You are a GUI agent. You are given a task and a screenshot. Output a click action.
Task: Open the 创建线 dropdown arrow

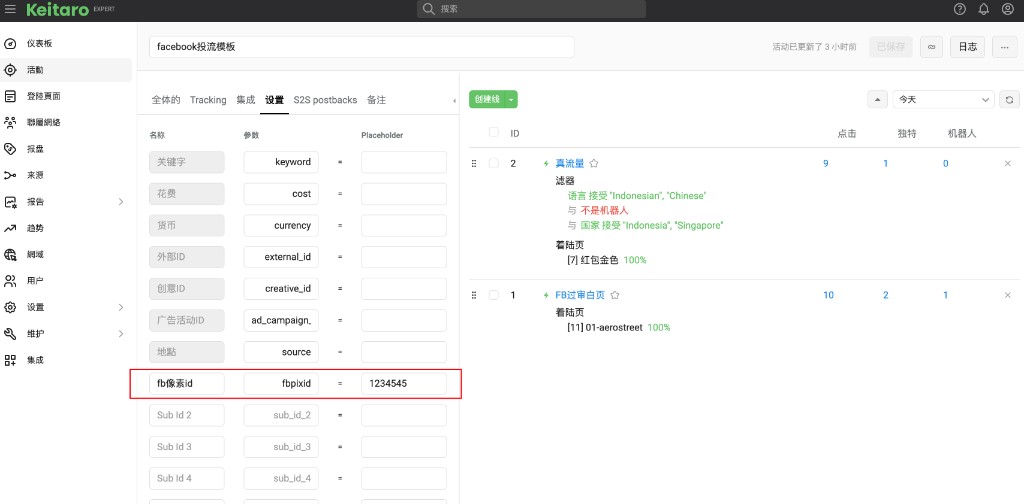coord(511,100)
